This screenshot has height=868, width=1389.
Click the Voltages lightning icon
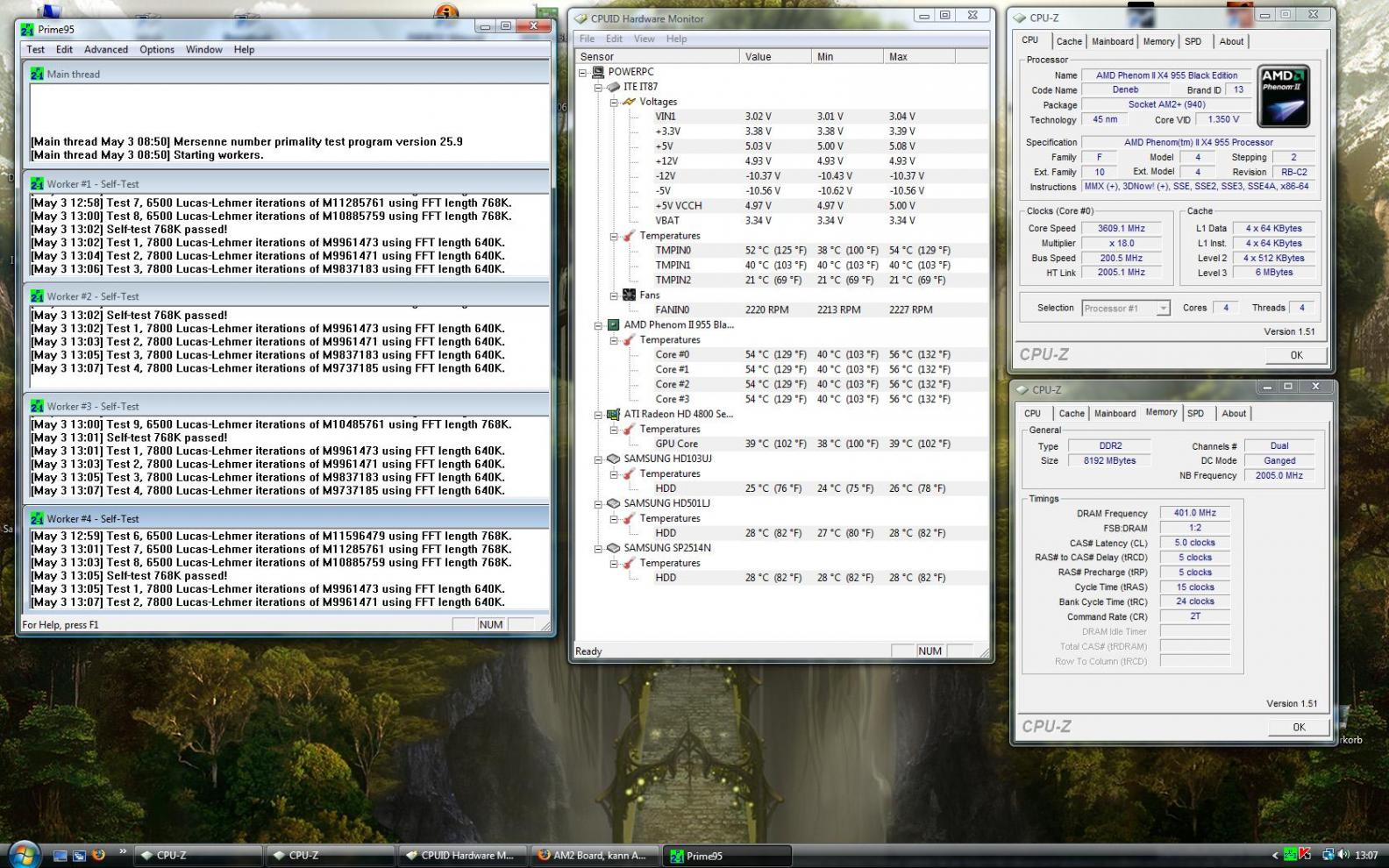[630, 102]
